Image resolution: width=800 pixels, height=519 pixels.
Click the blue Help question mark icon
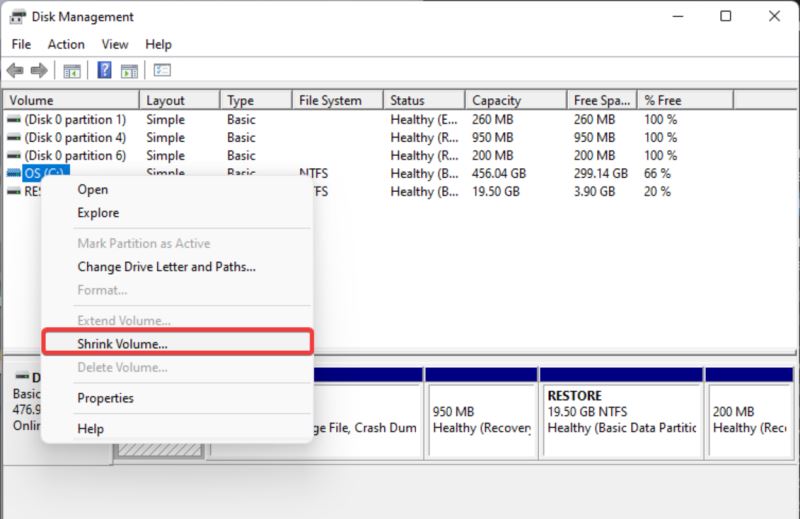[104, 71]
